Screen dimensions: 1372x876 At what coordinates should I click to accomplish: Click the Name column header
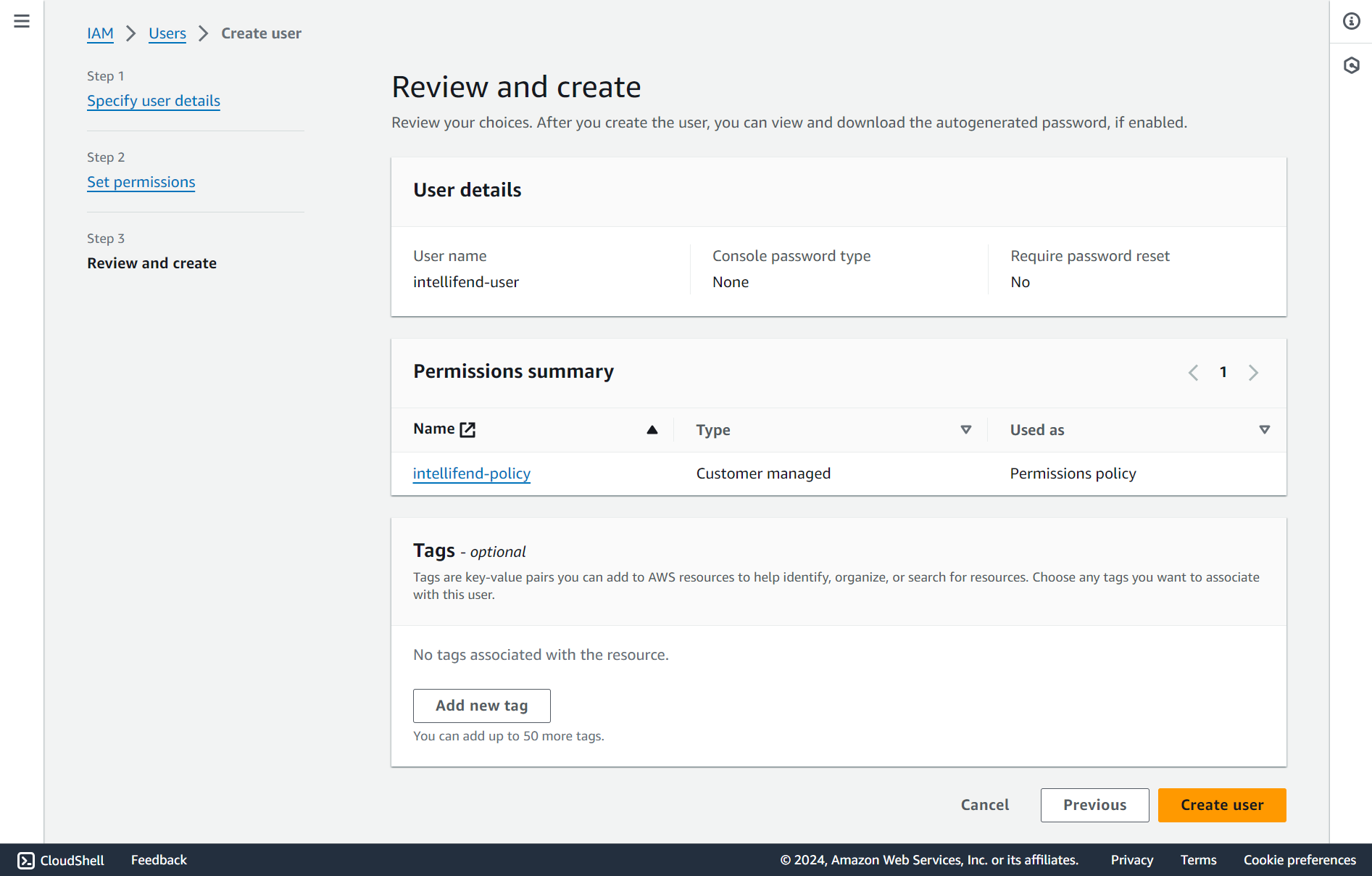tap(434, 429)
